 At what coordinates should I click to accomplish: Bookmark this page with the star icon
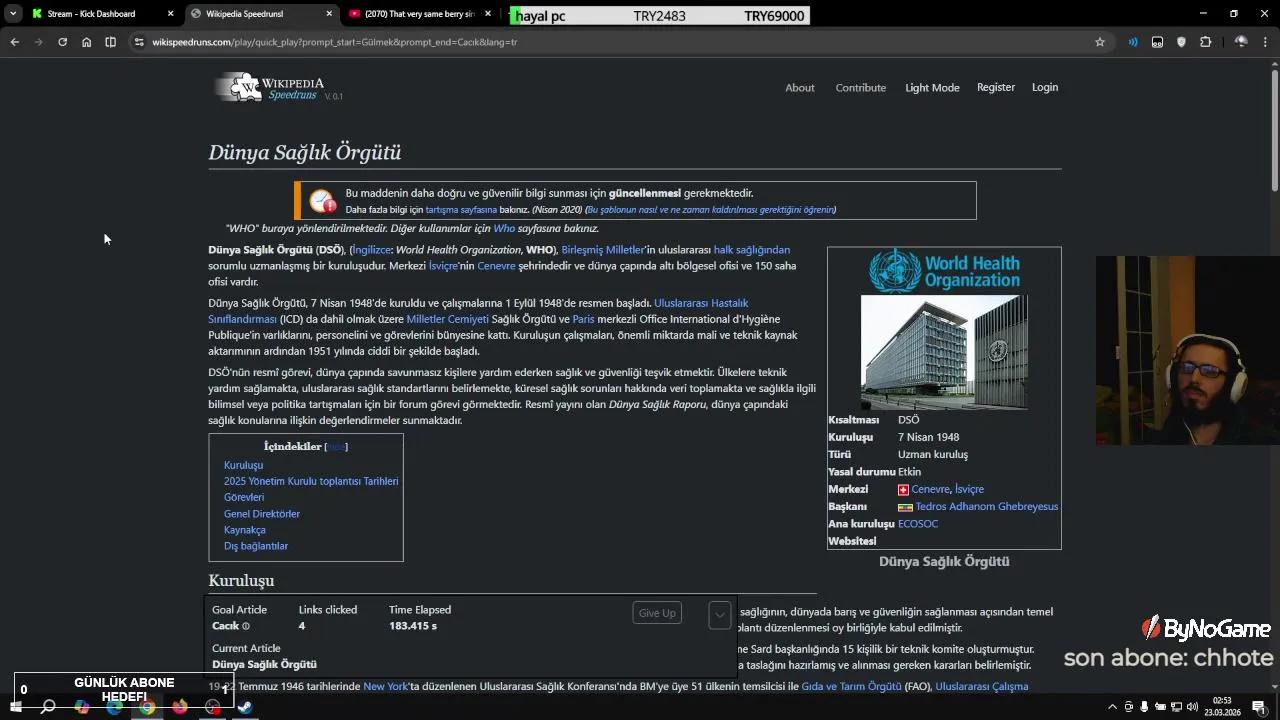click(1100, 42)
